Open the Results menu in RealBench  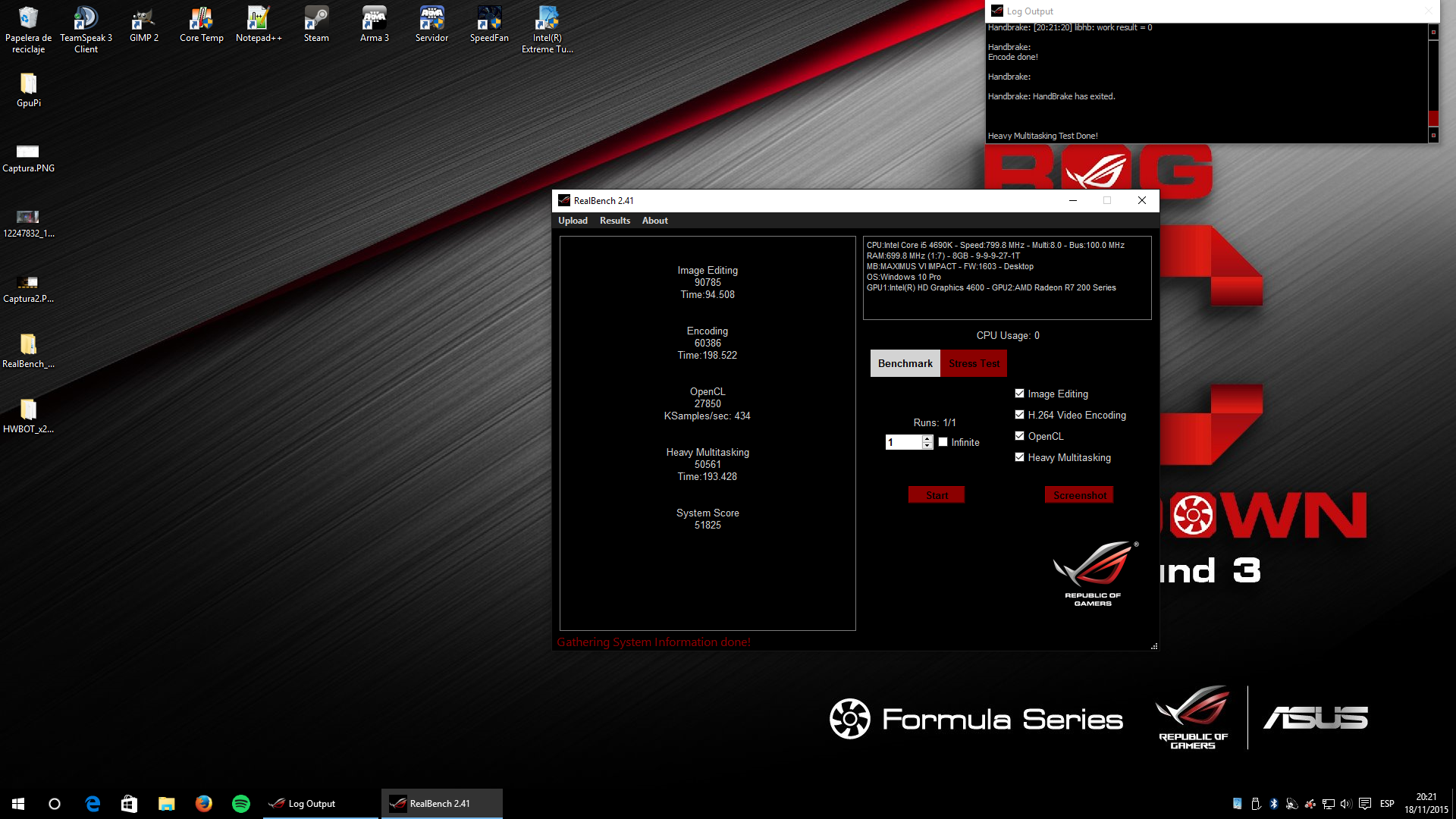(614, 221)
